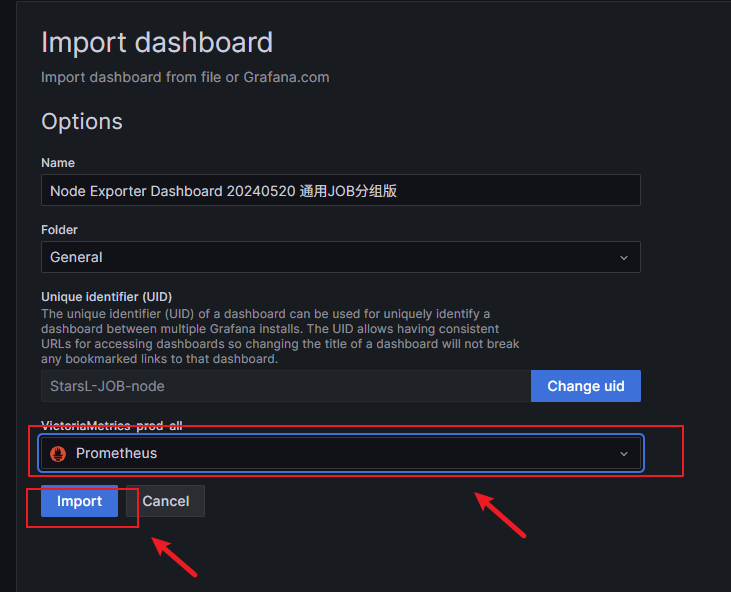The height and width of the screenshot is (592, 731).
Task: Click the Import dashboard heading
Action: [x=157, y=42]
